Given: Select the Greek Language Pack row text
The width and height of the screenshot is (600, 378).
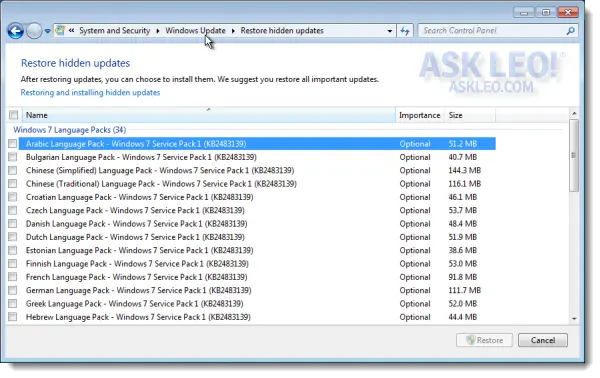Looking at the screenshot, I should click(x=134, y=304).
